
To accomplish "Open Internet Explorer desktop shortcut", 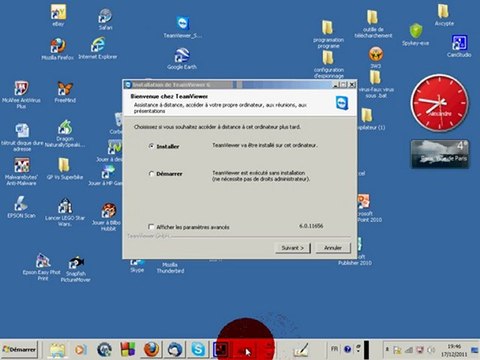I will pyautogui.click(x=98, y=48).
